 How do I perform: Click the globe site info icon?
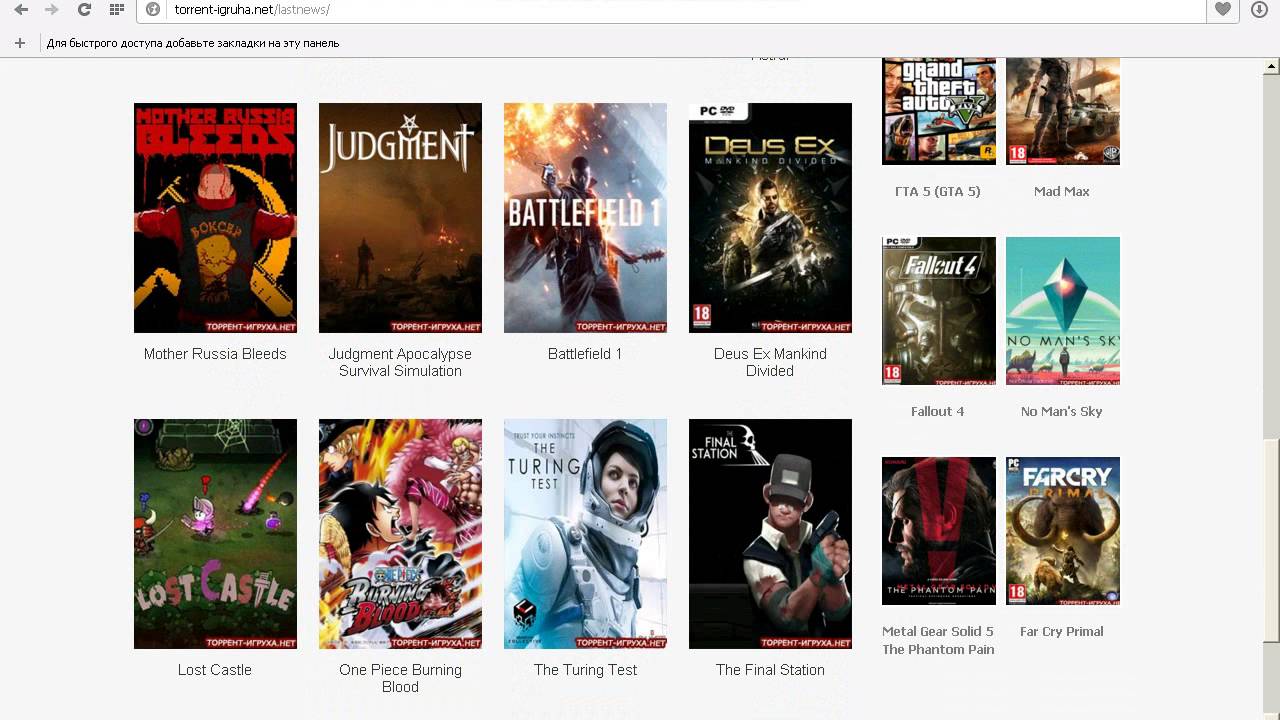pos(153,10)
